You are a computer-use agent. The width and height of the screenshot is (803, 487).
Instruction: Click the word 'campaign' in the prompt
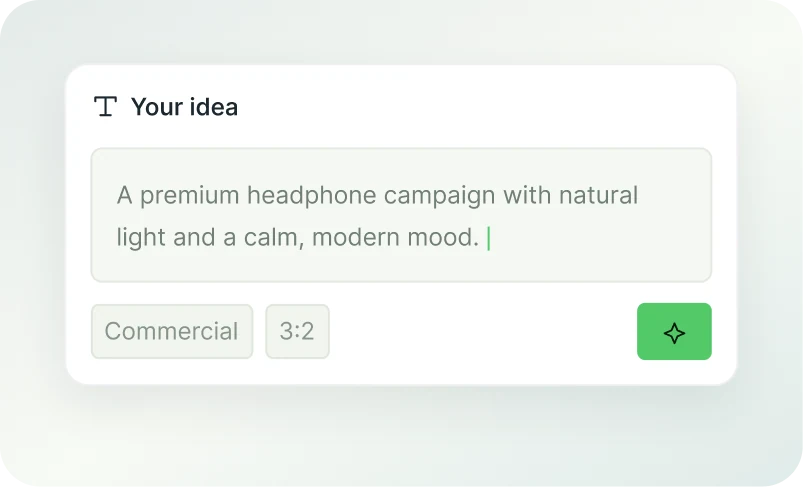pyautogui.click(x=439, y=197)
